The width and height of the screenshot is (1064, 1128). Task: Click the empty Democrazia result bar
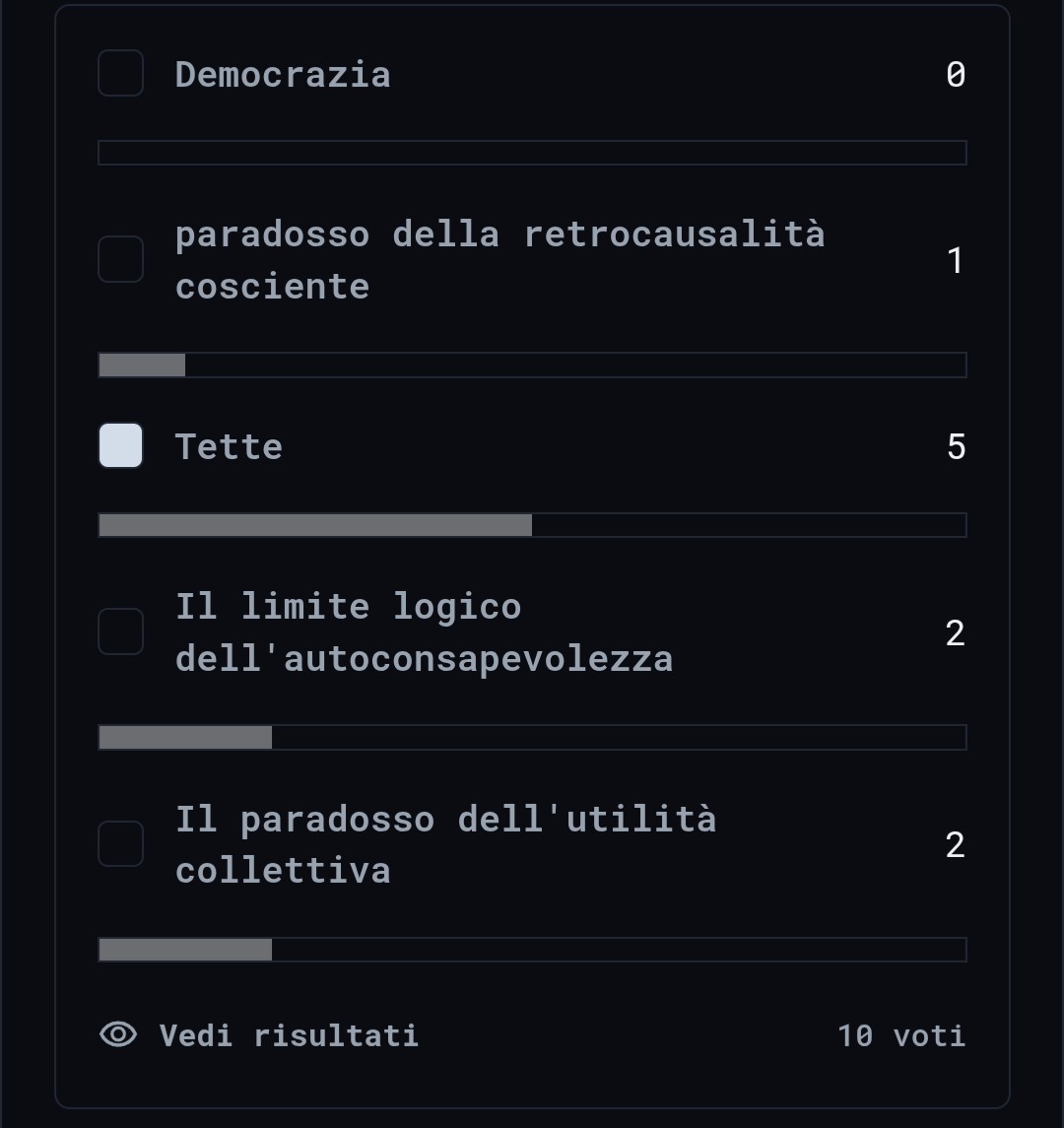tap(532, 153)
